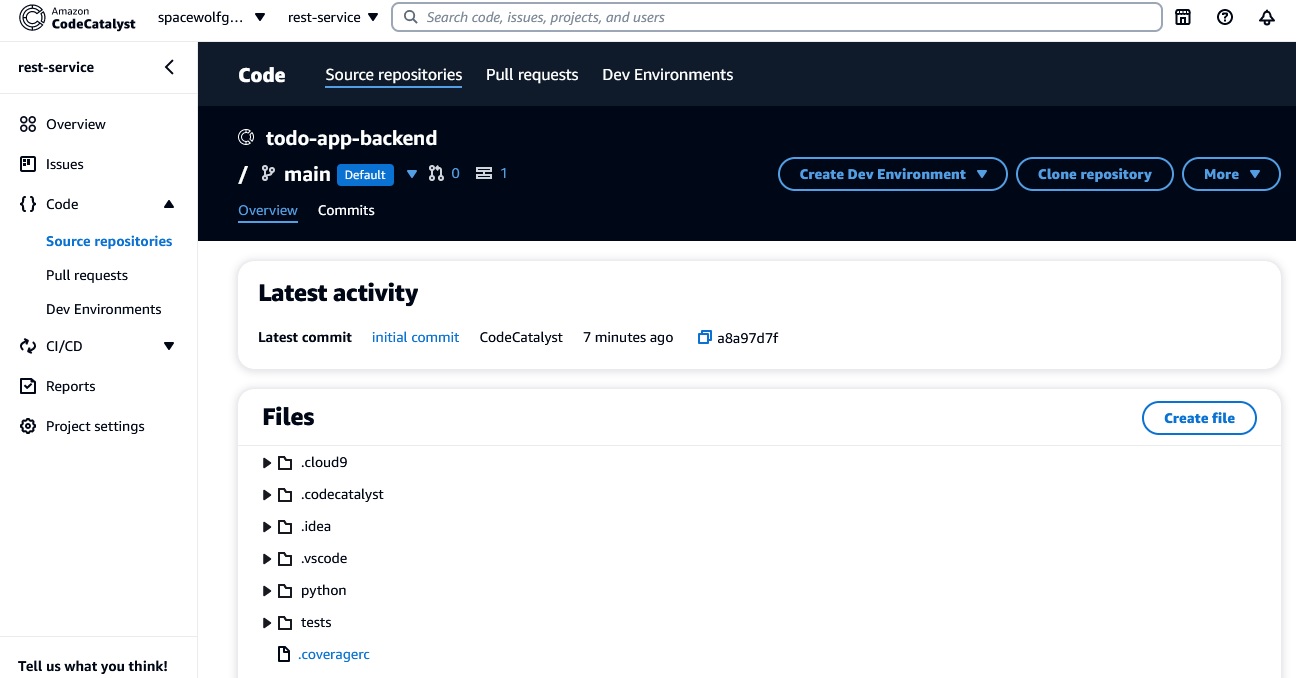Open the Create Dev Environment dropdown
This screenshot has height=678, width=1296.
[x=893, y=174]
